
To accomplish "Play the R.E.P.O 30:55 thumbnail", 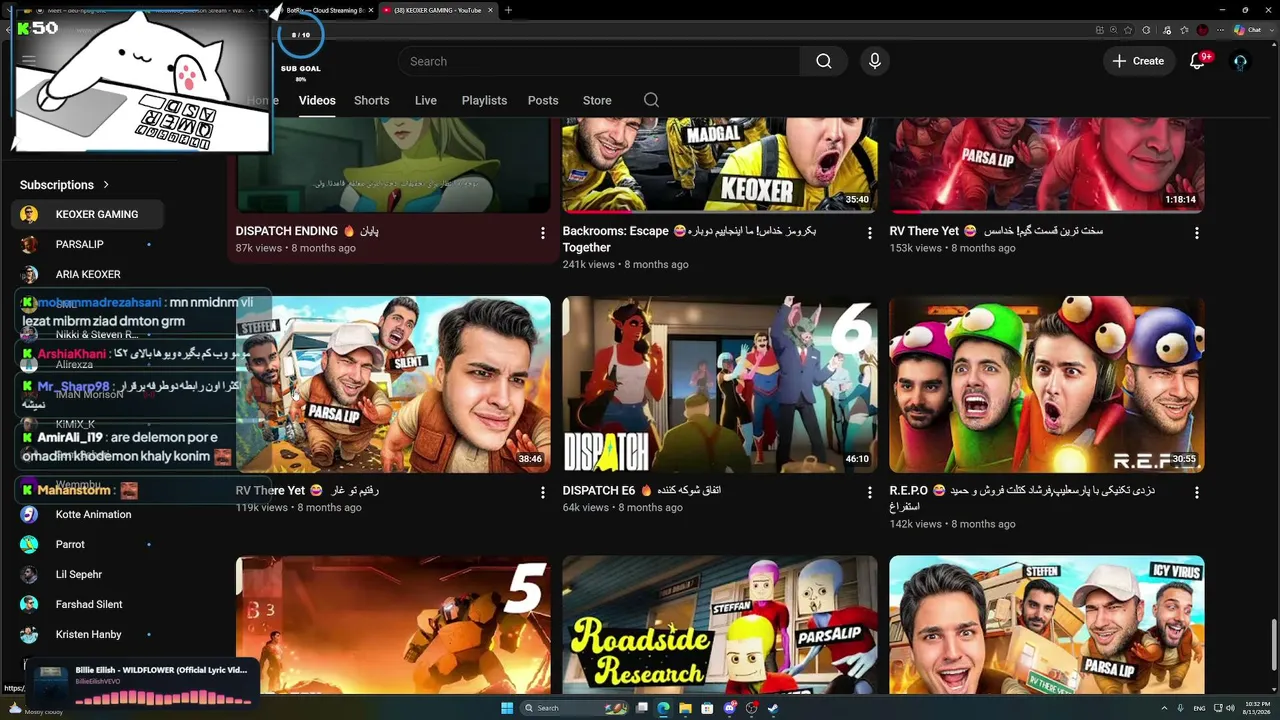I will pos(1047,385).
